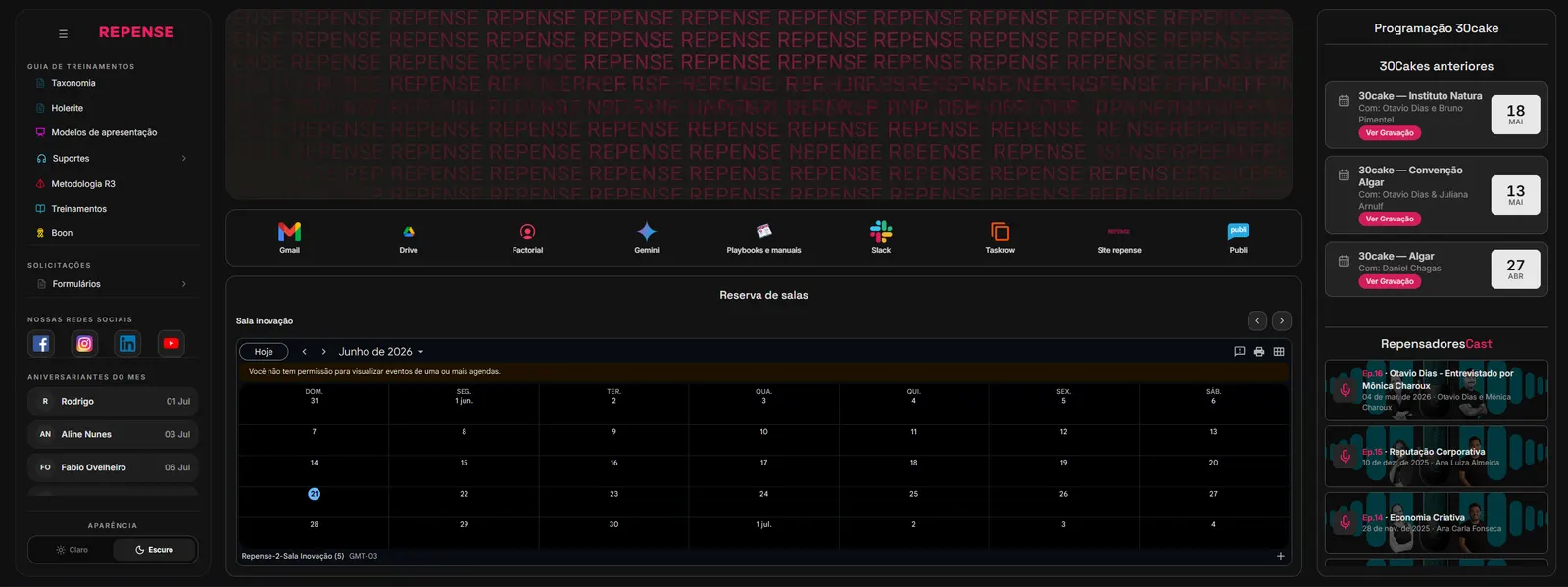Click microphone icon of episode Ep.16
Screen dimensions: 1568x587
1345,390
